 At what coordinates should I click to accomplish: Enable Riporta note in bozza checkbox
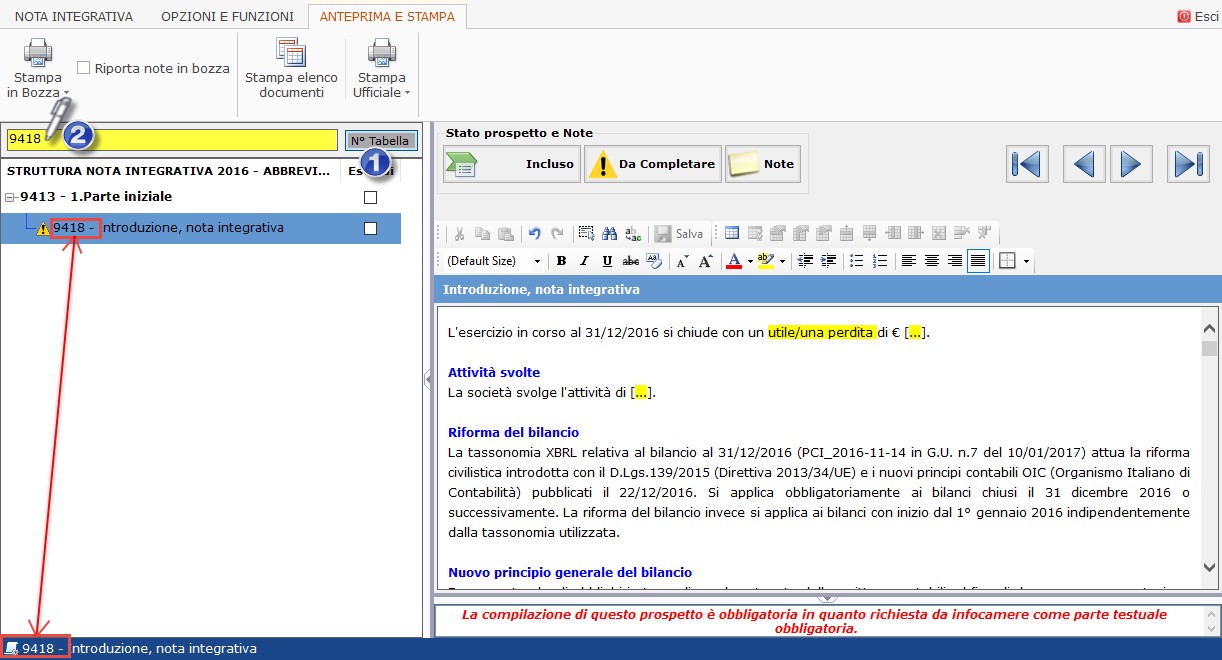[x=84, y=68]
